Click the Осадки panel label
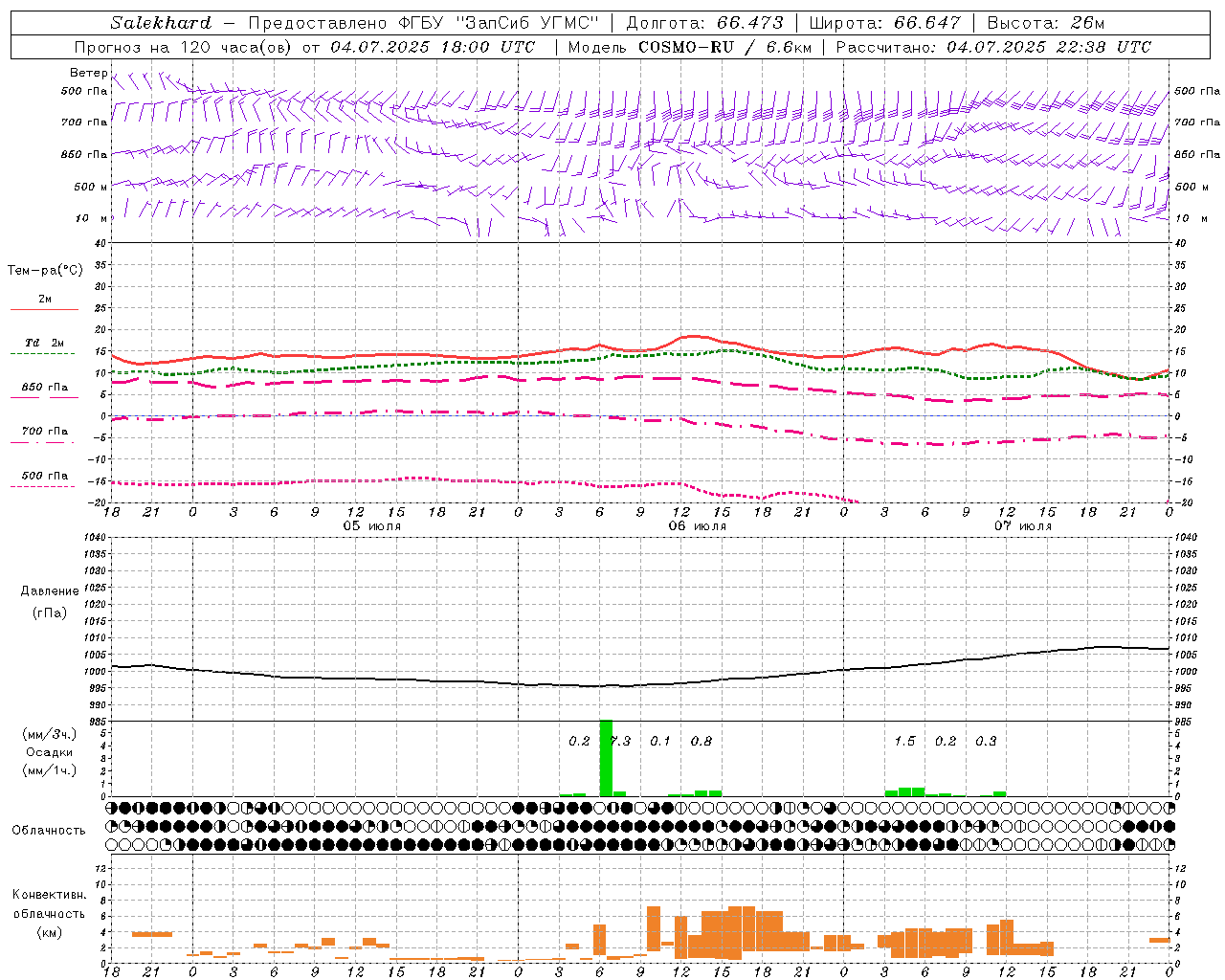 (50, 752)
